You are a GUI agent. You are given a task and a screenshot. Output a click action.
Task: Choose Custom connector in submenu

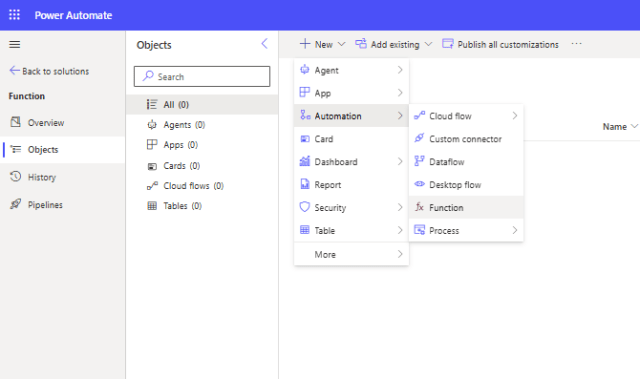[x=466, y=139]
